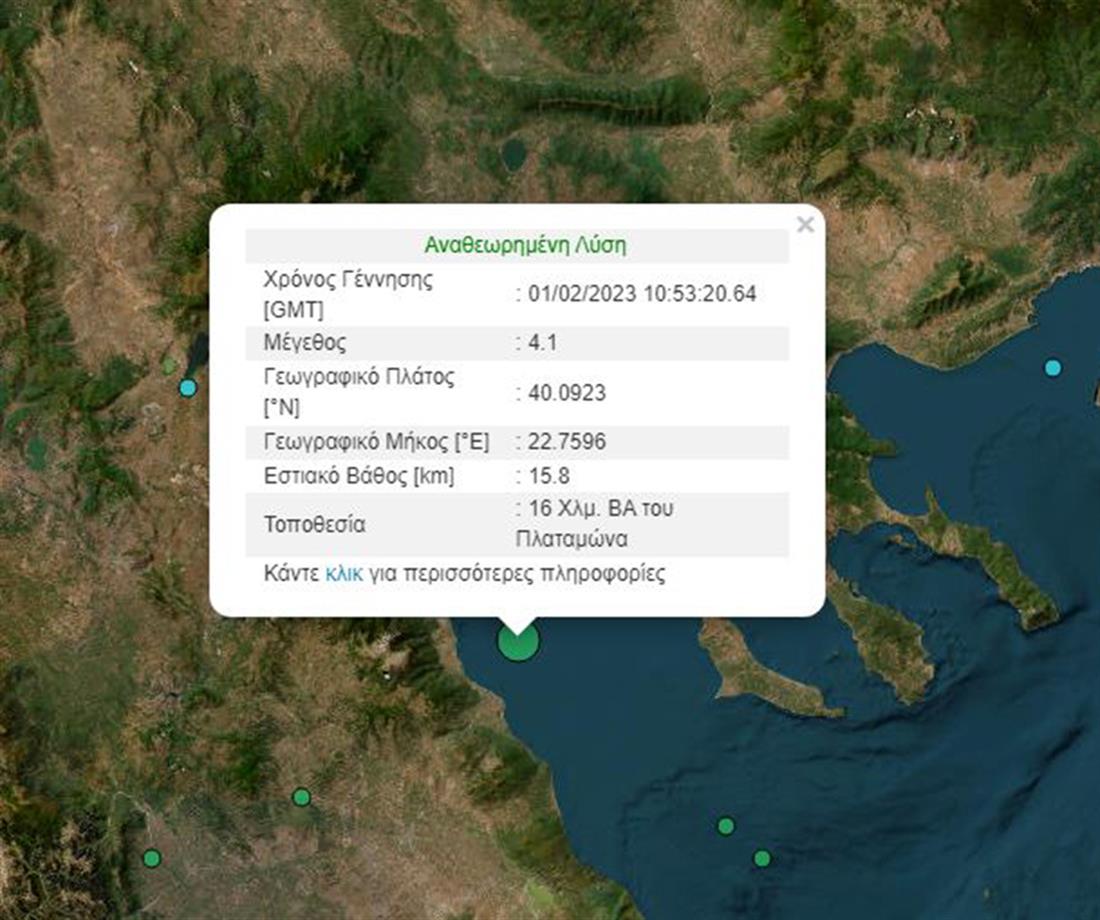Viewport: 1100px width, 920px height.
Task: Click the Χρόνος Γέννησης [GMT] label
Action: [347, 294]
